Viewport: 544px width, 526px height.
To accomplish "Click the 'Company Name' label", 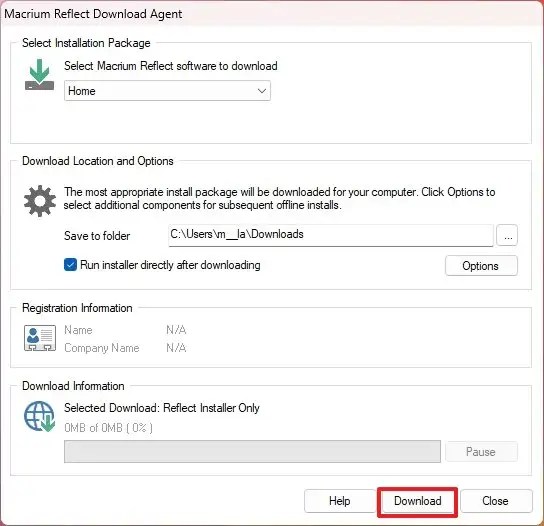I will click(102, 348).
